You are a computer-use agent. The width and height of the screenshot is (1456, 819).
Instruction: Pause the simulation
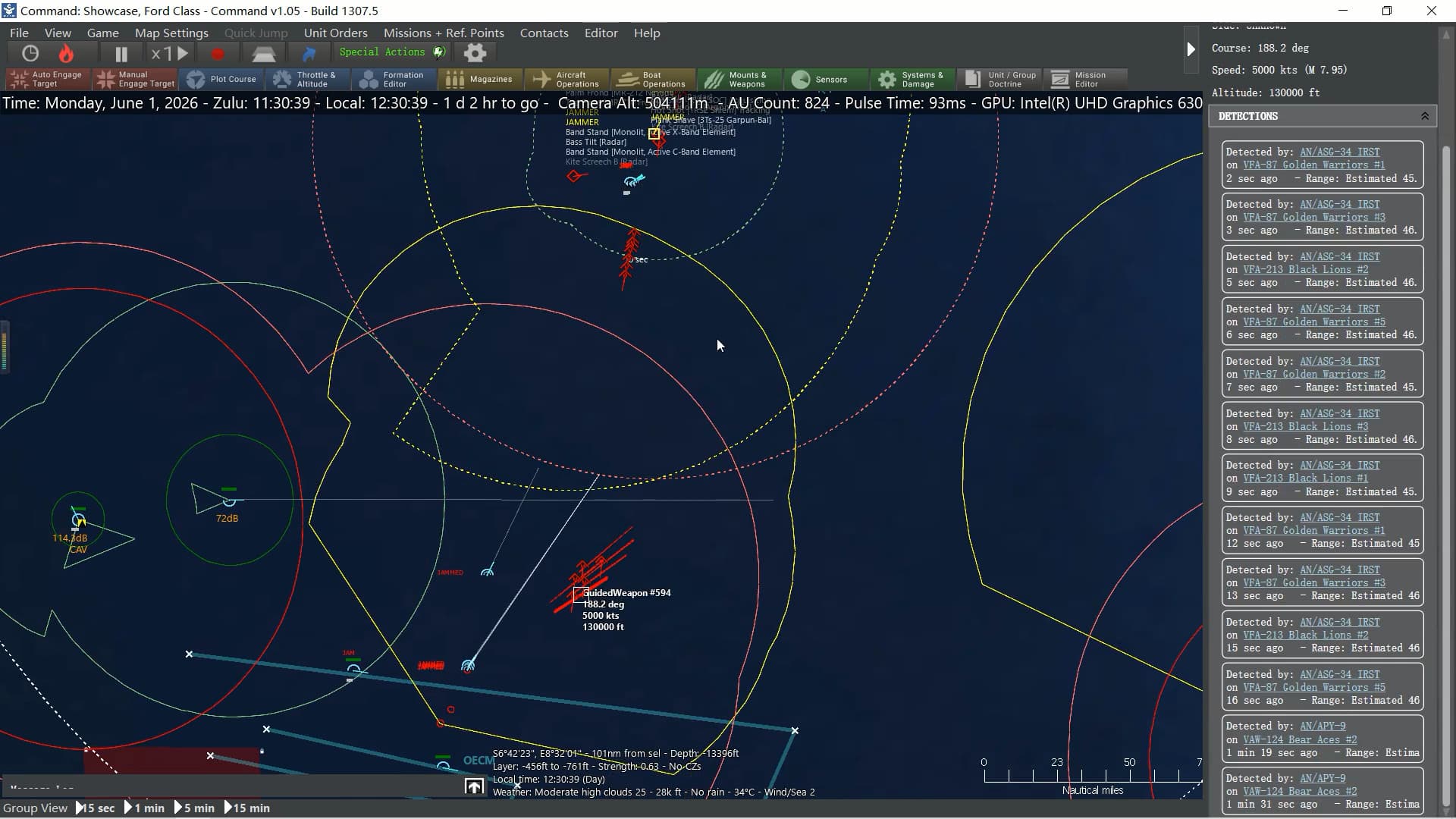(121, 53)
